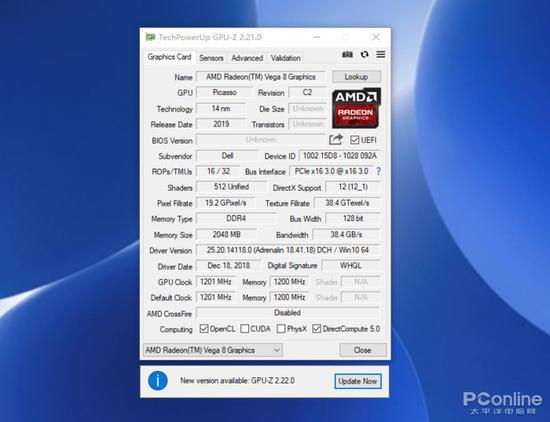The width and height of the screenshot is (550, 422).
Task: Click the Bus Width field 128 bit
Action: pos(353,218)
